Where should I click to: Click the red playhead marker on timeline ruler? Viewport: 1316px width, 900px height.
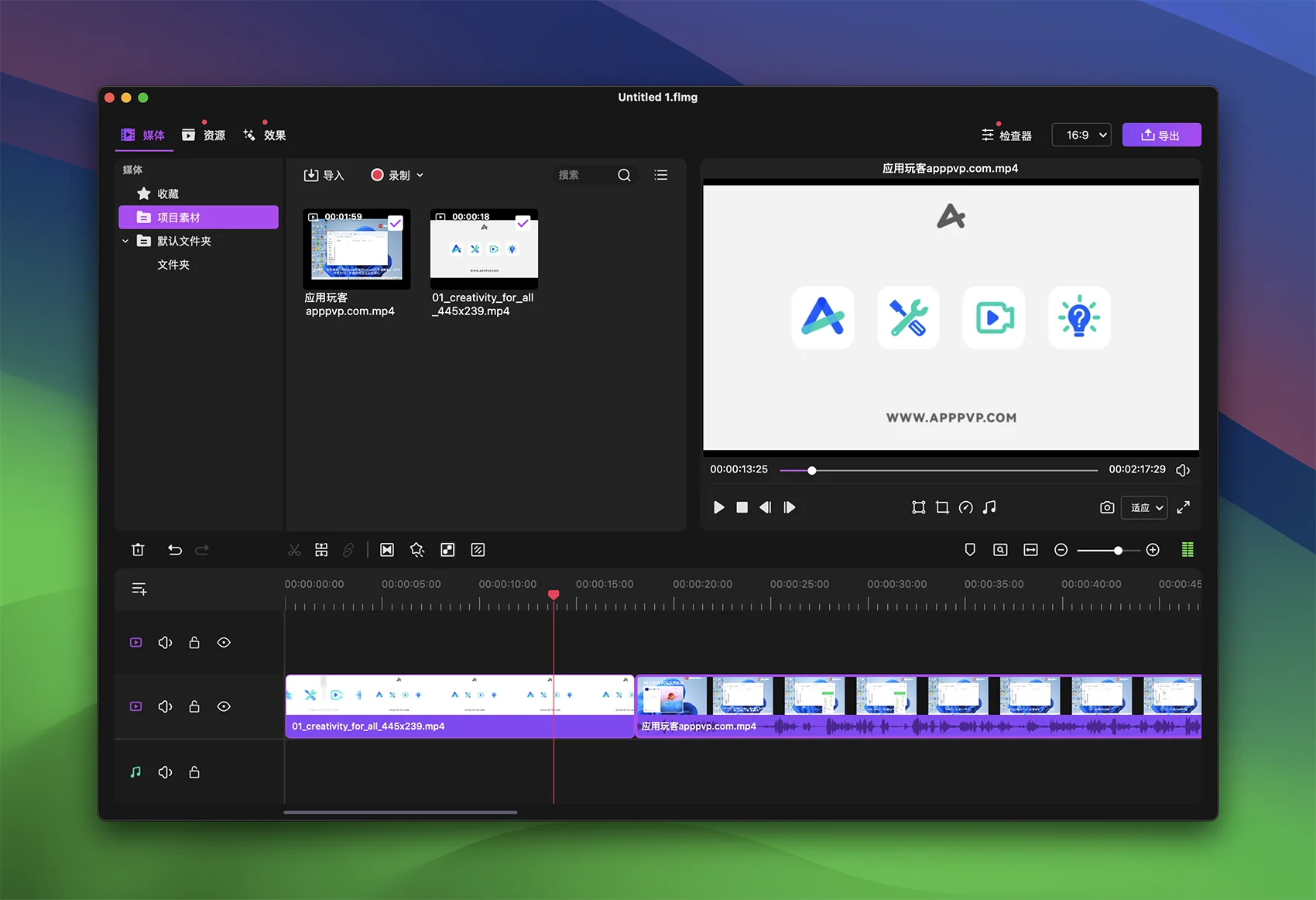point(553,595)
